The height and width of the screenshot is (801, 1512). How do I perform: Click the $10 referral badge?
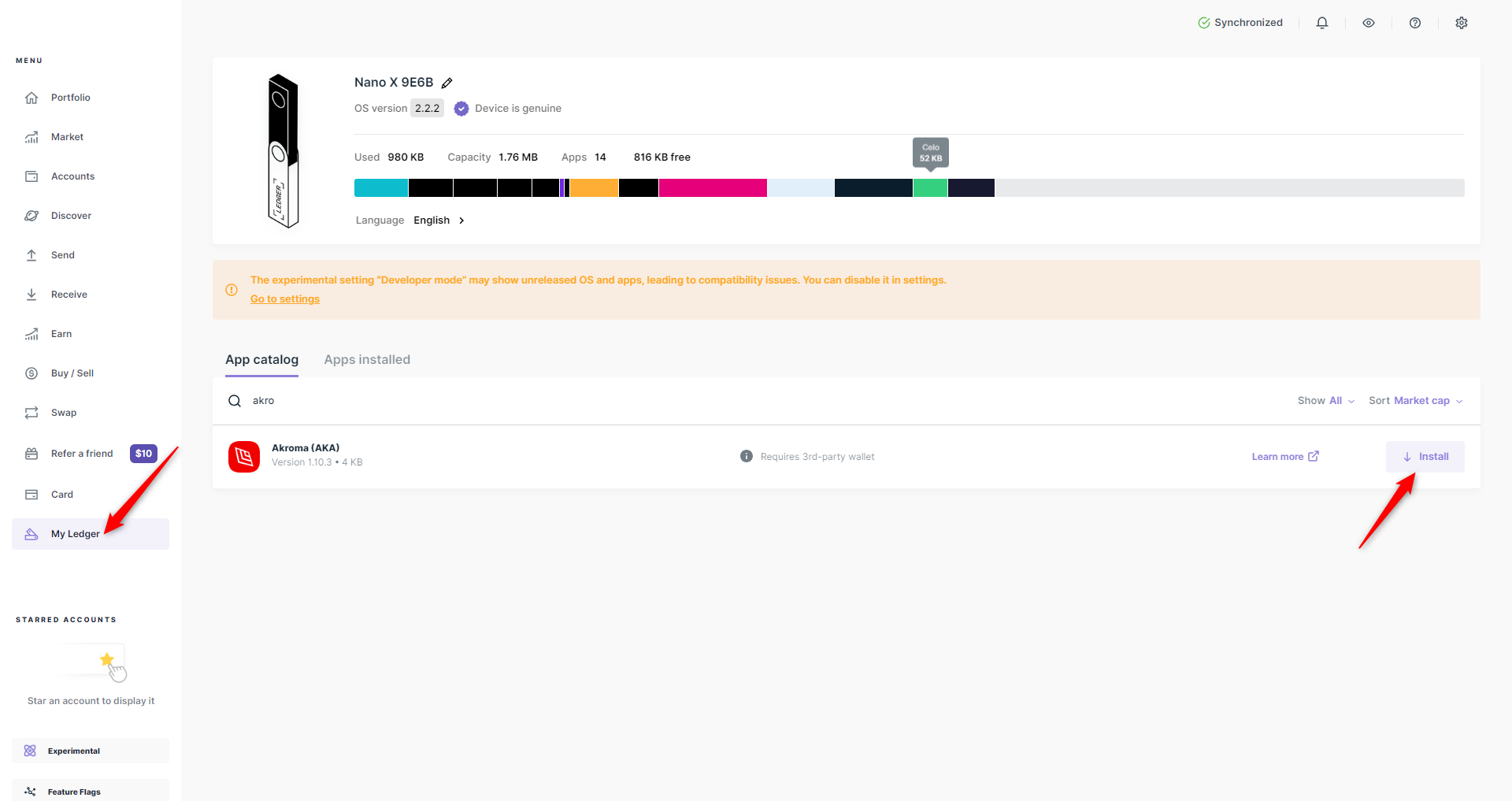tap(143, 454)
